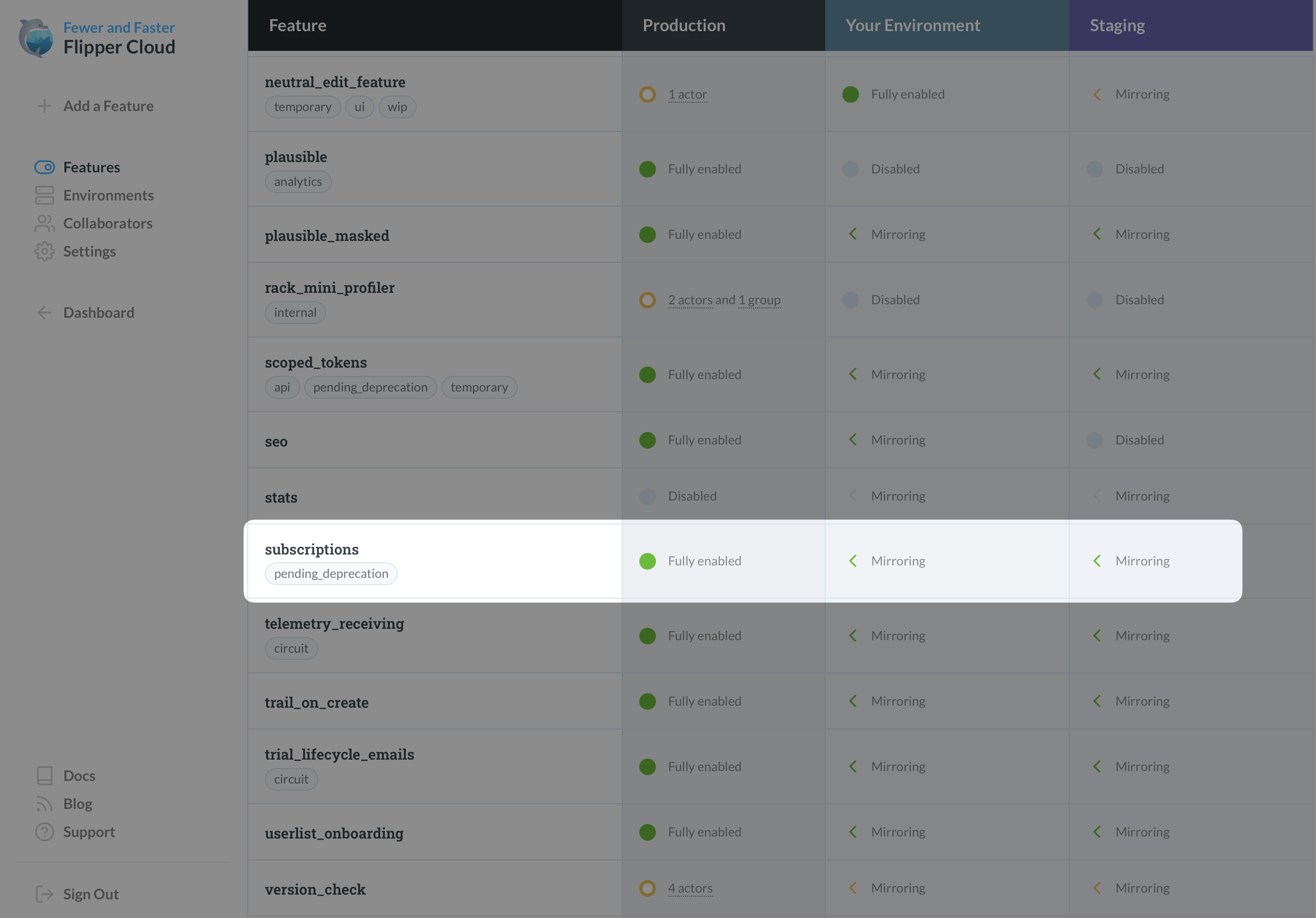Select the Environments sidebar icon
Image resolution: width=1316 pixels, height=918 pixels.
pos(44,195)
